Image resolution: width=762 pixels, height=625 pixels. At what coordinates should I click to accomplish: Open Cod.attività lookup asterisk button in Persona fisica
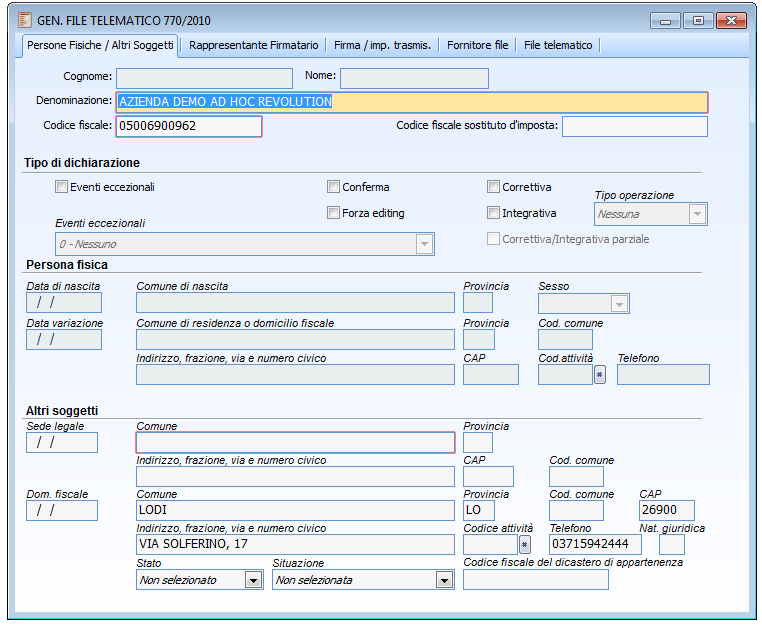click(600, 375)
